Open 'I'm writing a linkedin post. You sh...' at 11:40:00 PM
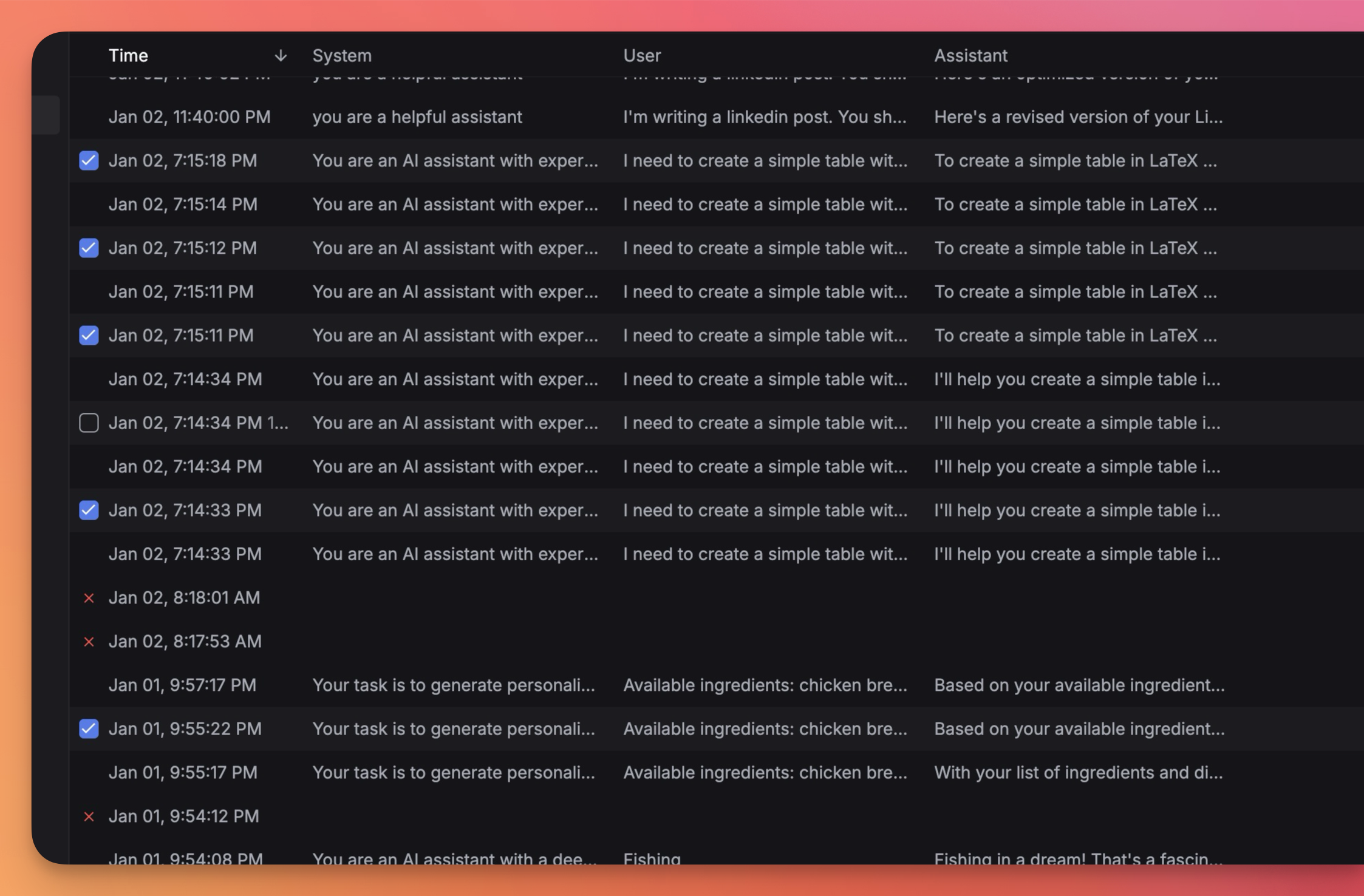 (765, 117)
